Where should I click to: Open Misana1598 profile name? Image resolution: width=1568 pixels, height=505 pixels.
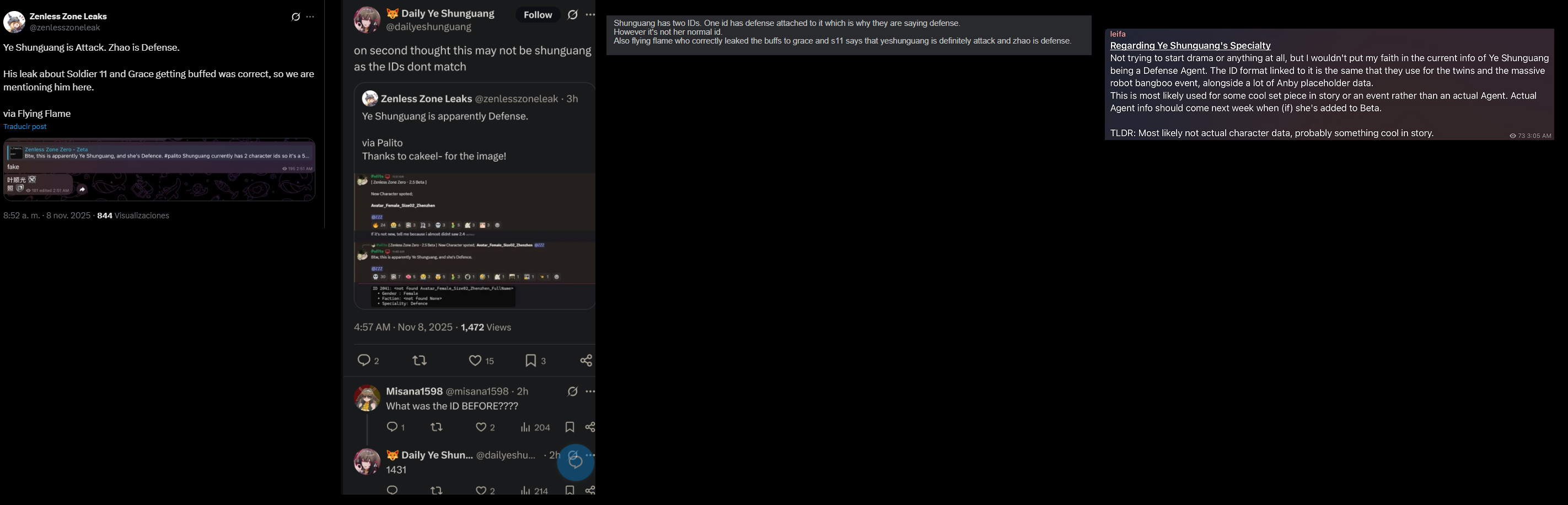414,391
